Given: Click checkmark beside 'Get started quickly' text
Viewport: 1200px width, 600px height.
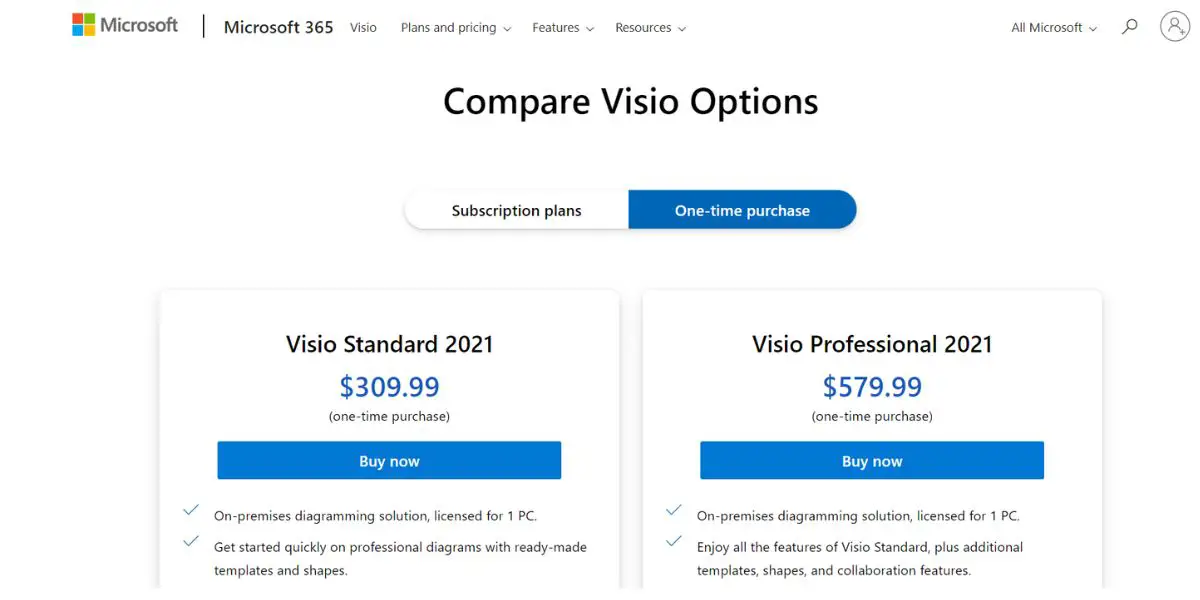Looking at the screenshot, I should point(190,541).
